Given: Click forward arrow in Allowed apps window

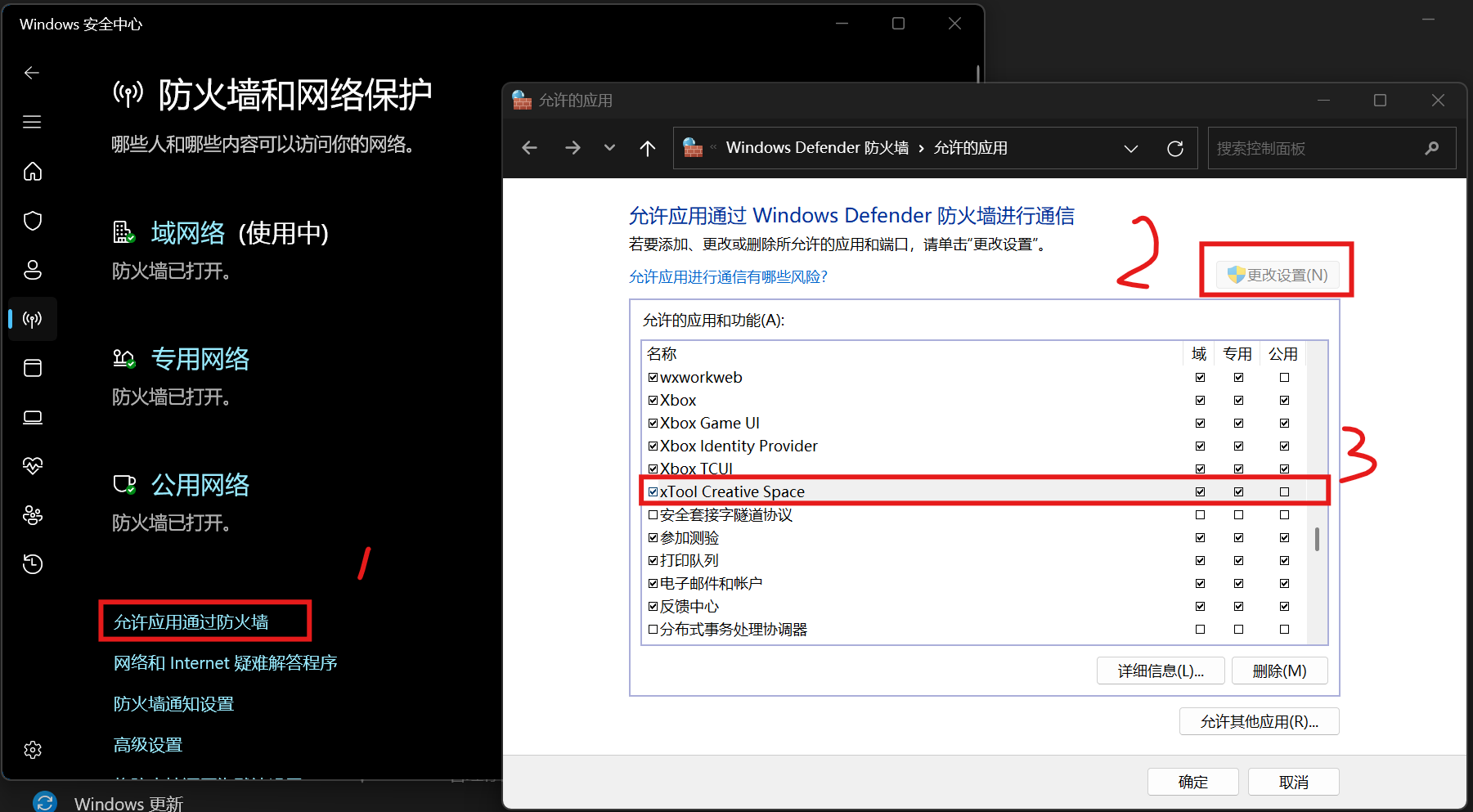Looking at the screenshot, I should (x=573, y=148).
